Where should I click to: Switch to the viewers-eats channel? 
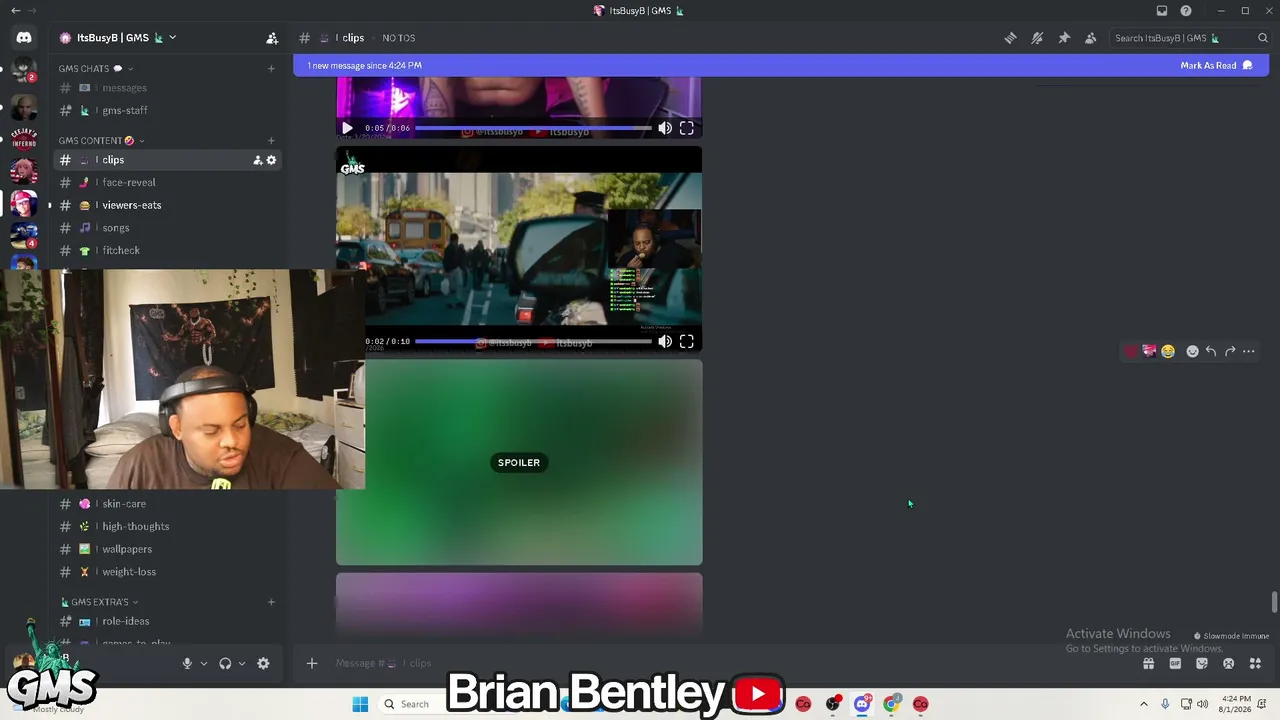point(168,205)
